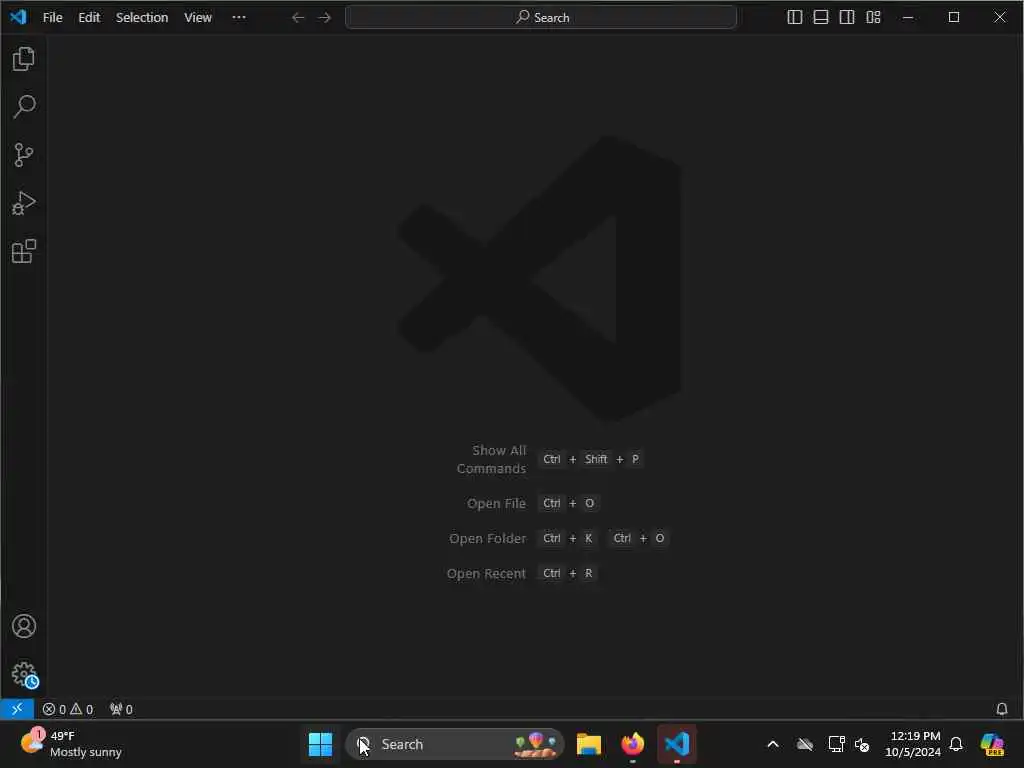Open the Run and Debug view
1024x768 pixels.
[24, 203]
